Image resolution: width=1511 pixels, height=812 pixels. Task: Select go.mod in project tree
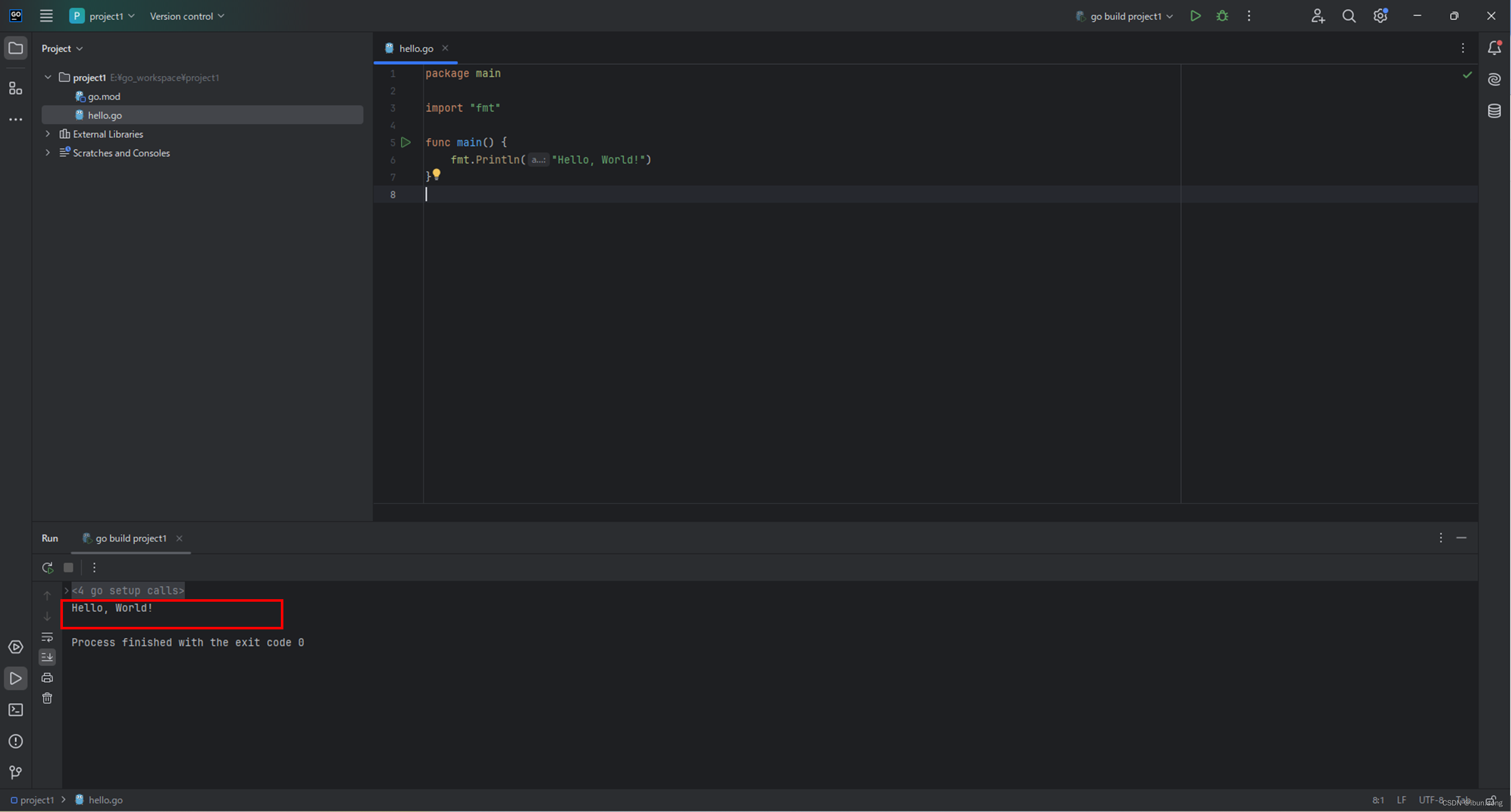point(104,97)
